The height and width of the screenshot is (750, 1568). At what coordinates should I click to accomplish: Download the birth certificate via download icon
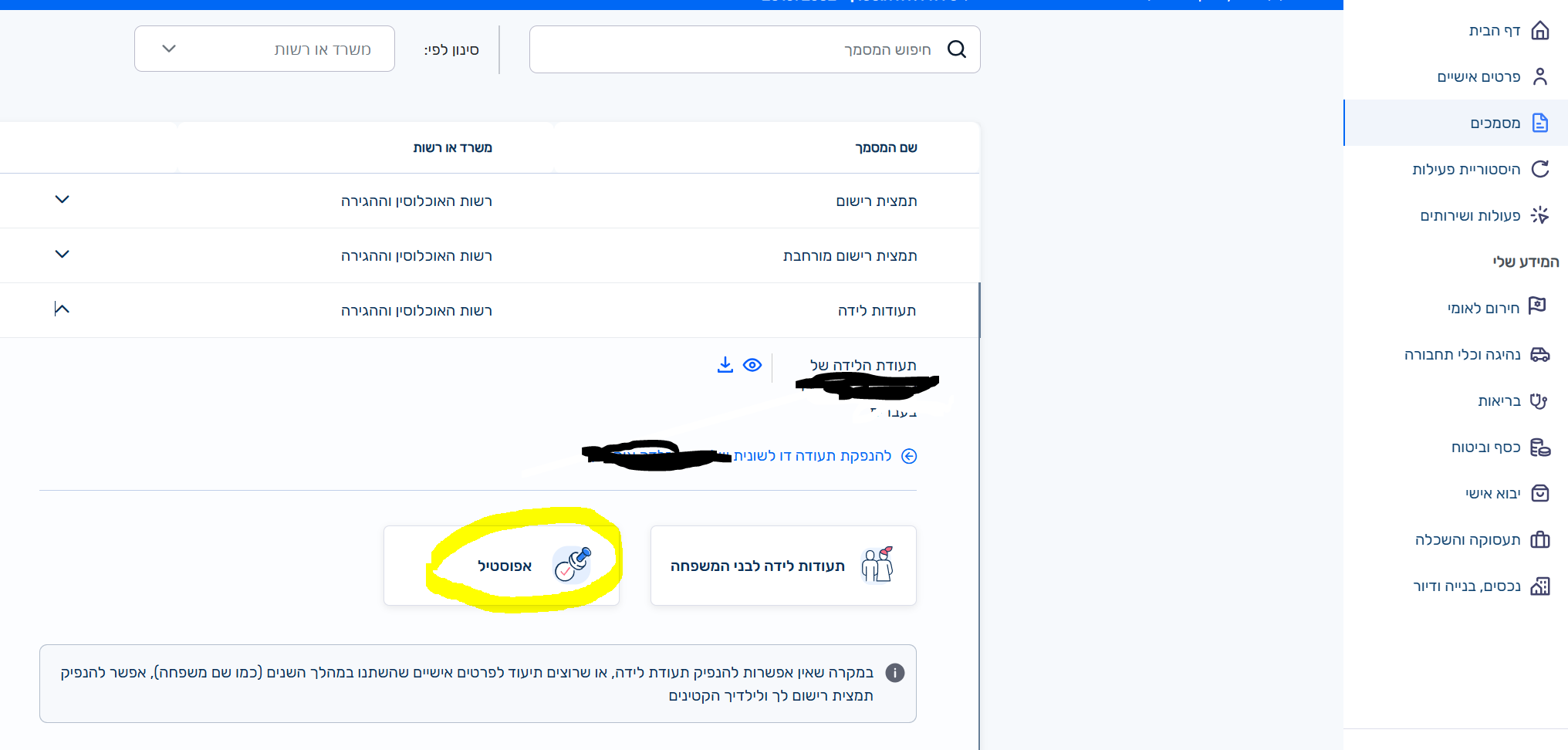click(725, 364)
